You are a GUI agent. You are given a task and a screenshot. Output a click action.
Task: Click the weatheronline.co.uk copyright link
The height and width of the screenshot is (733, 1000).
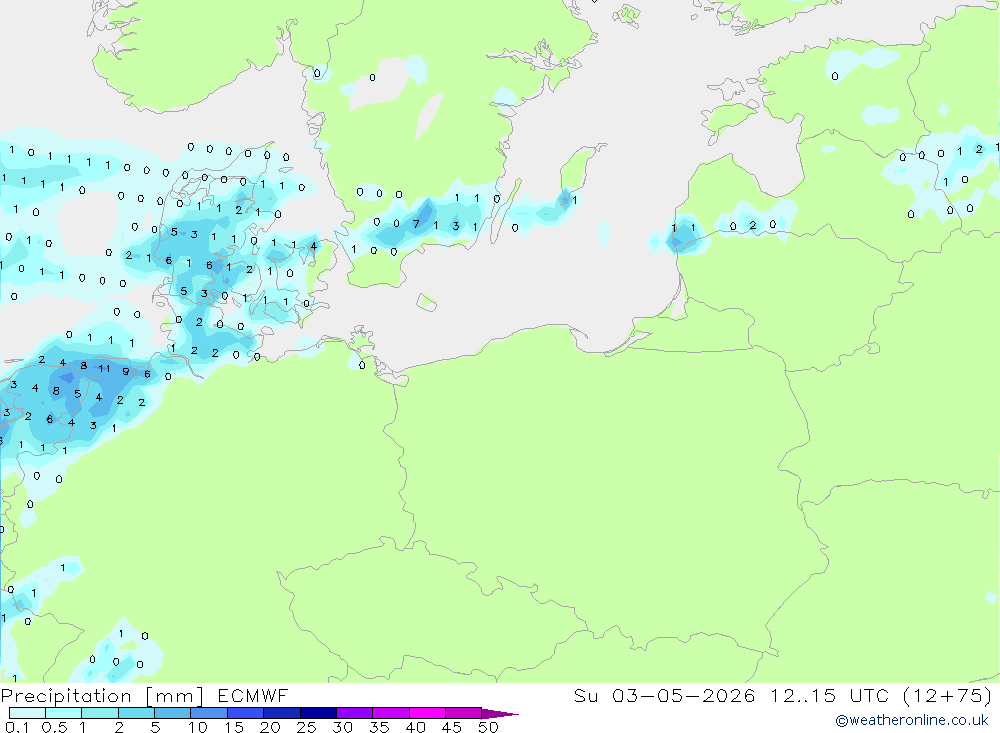click(x=912, y=720)
